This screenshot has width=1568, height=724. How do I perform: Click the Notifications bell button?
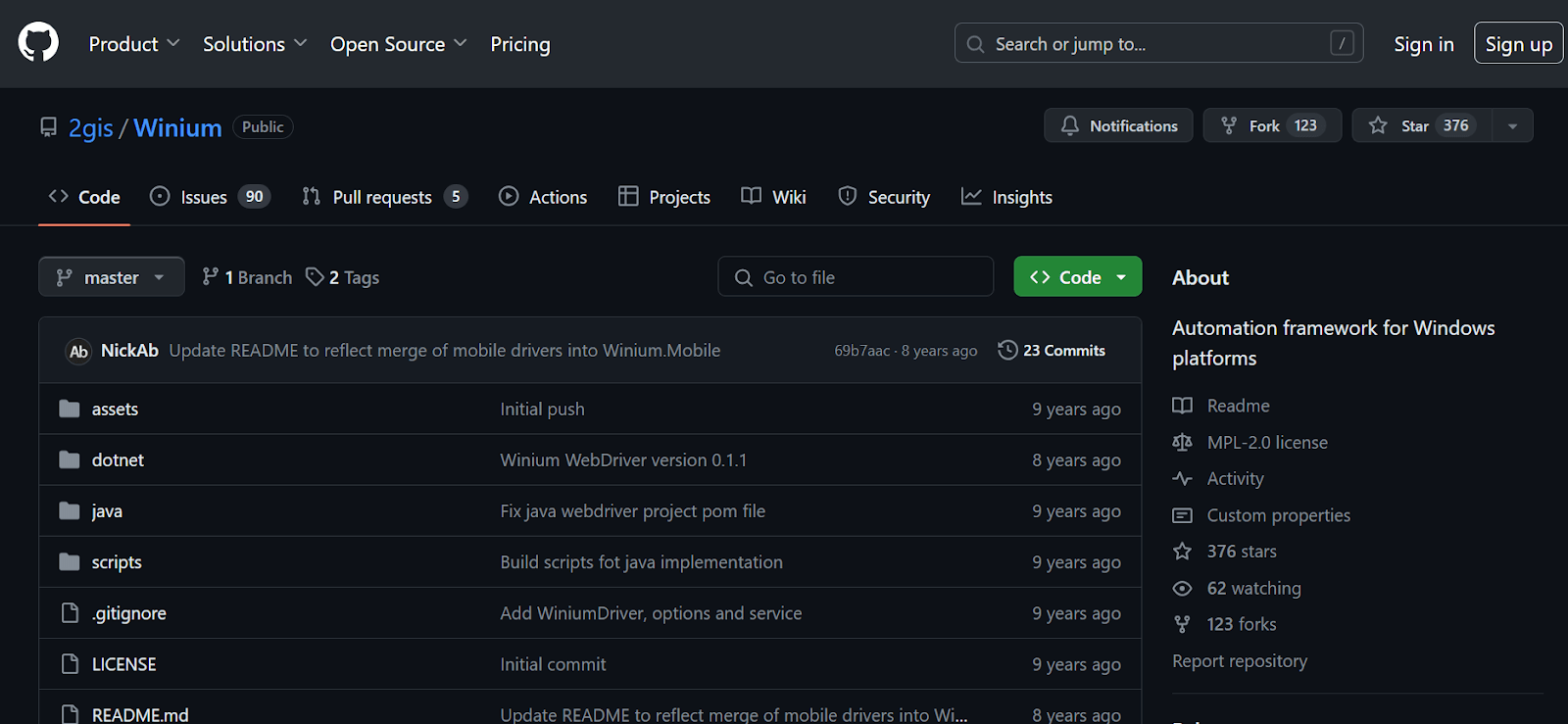coord(1118,125)
